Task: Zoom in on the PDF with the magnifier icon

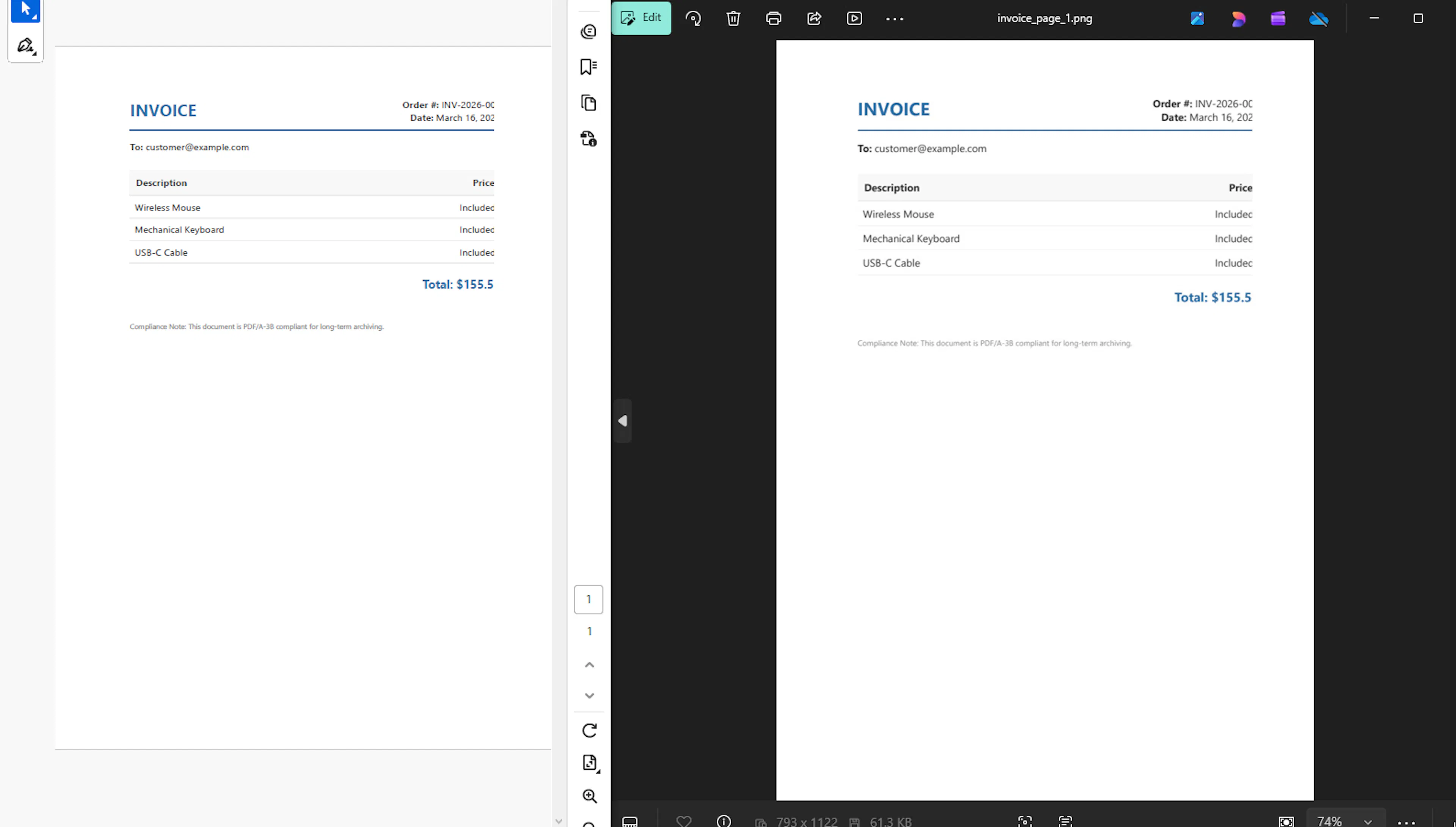Action: click(590, 796)
